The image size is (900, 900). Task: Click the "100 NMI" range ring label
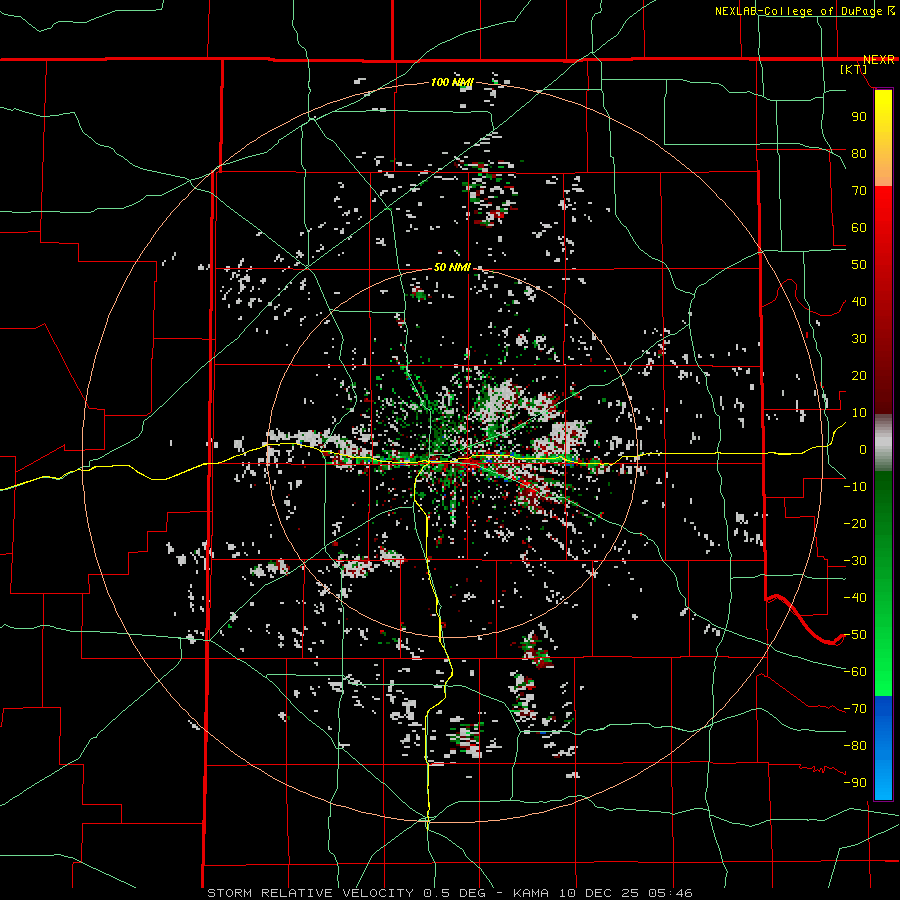click(452, 83)
